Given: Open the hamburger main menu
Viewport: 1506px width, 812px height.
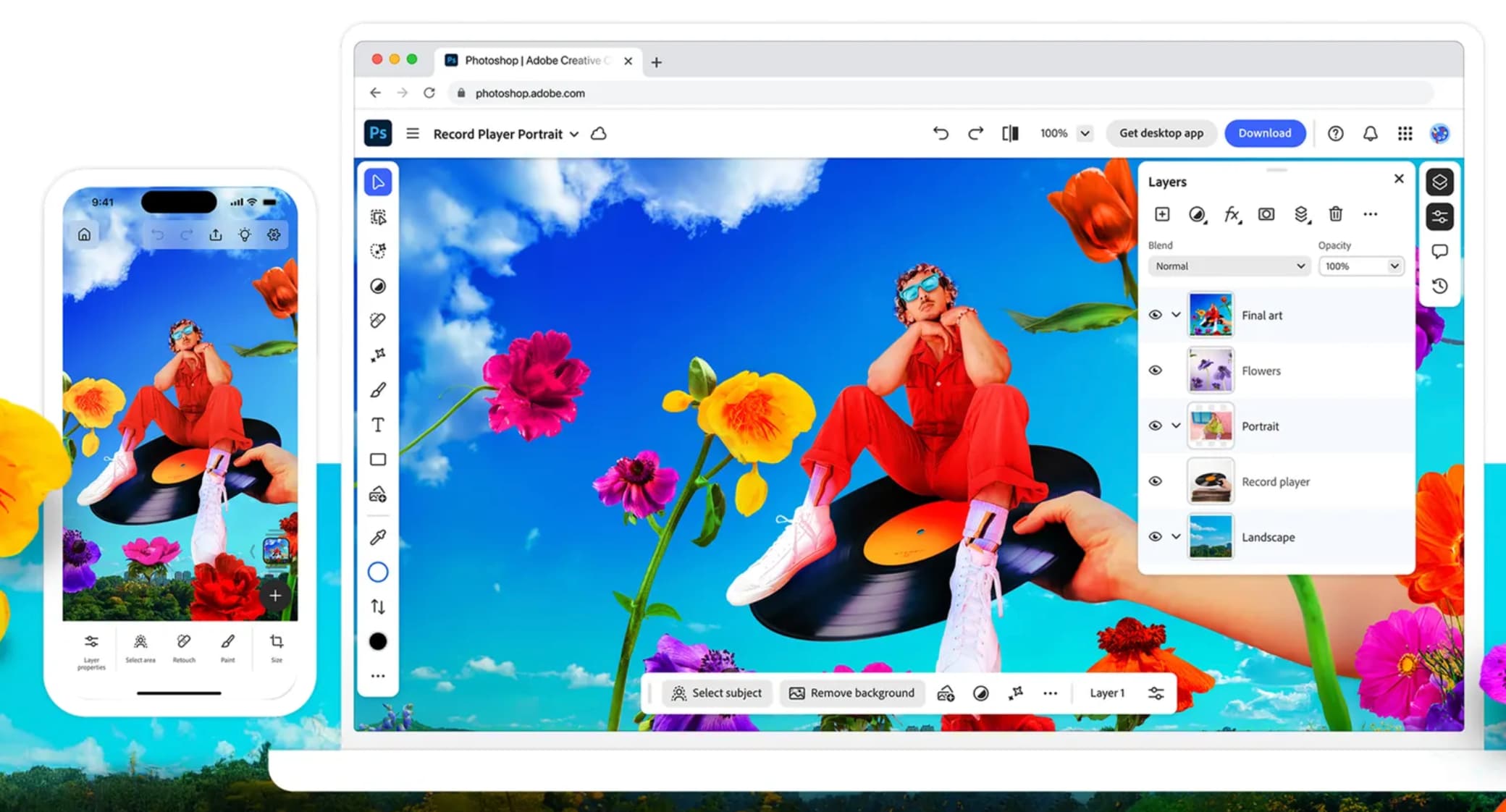Looking at the screenshot, I should coord(413,133).
